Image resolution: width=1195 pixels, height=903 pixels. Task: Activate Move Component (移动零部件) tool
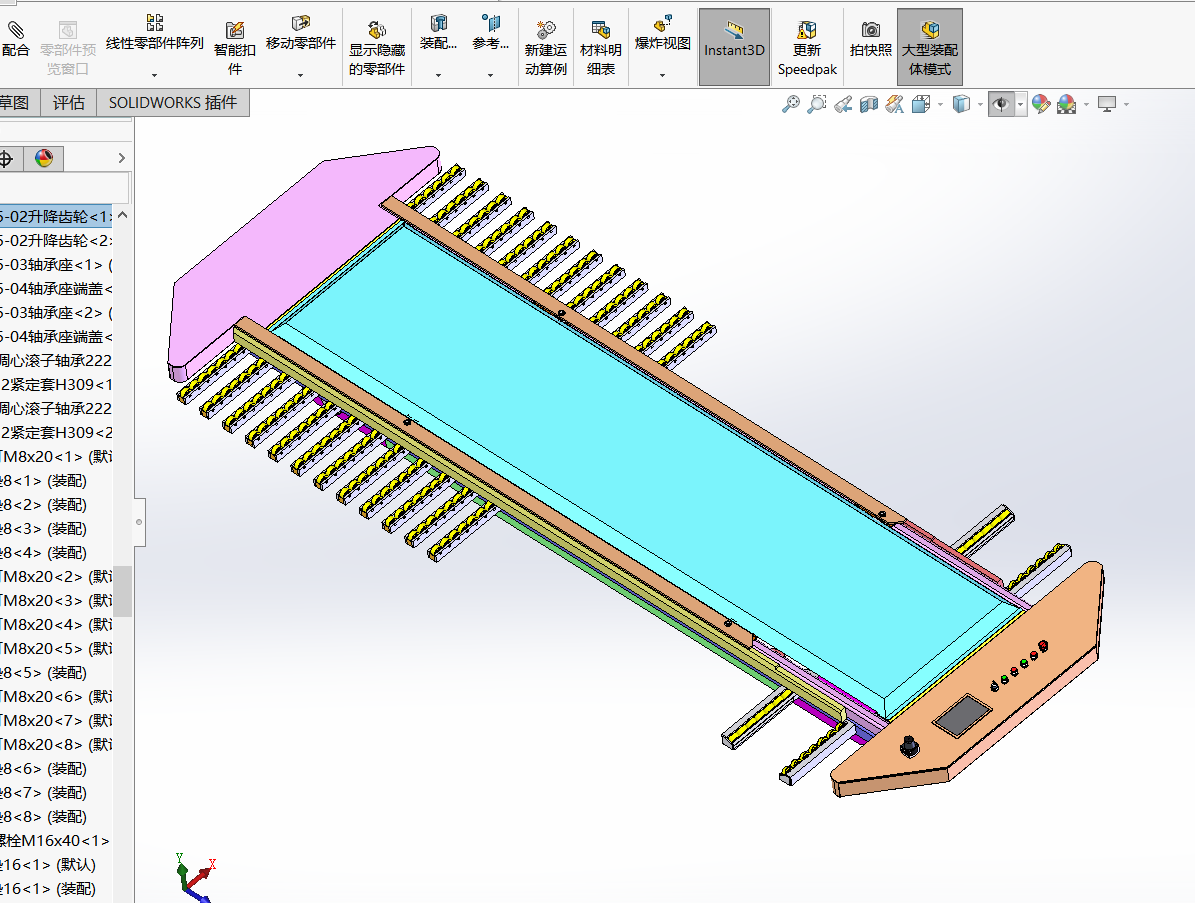pyautogui.click(x=300, y=34)
